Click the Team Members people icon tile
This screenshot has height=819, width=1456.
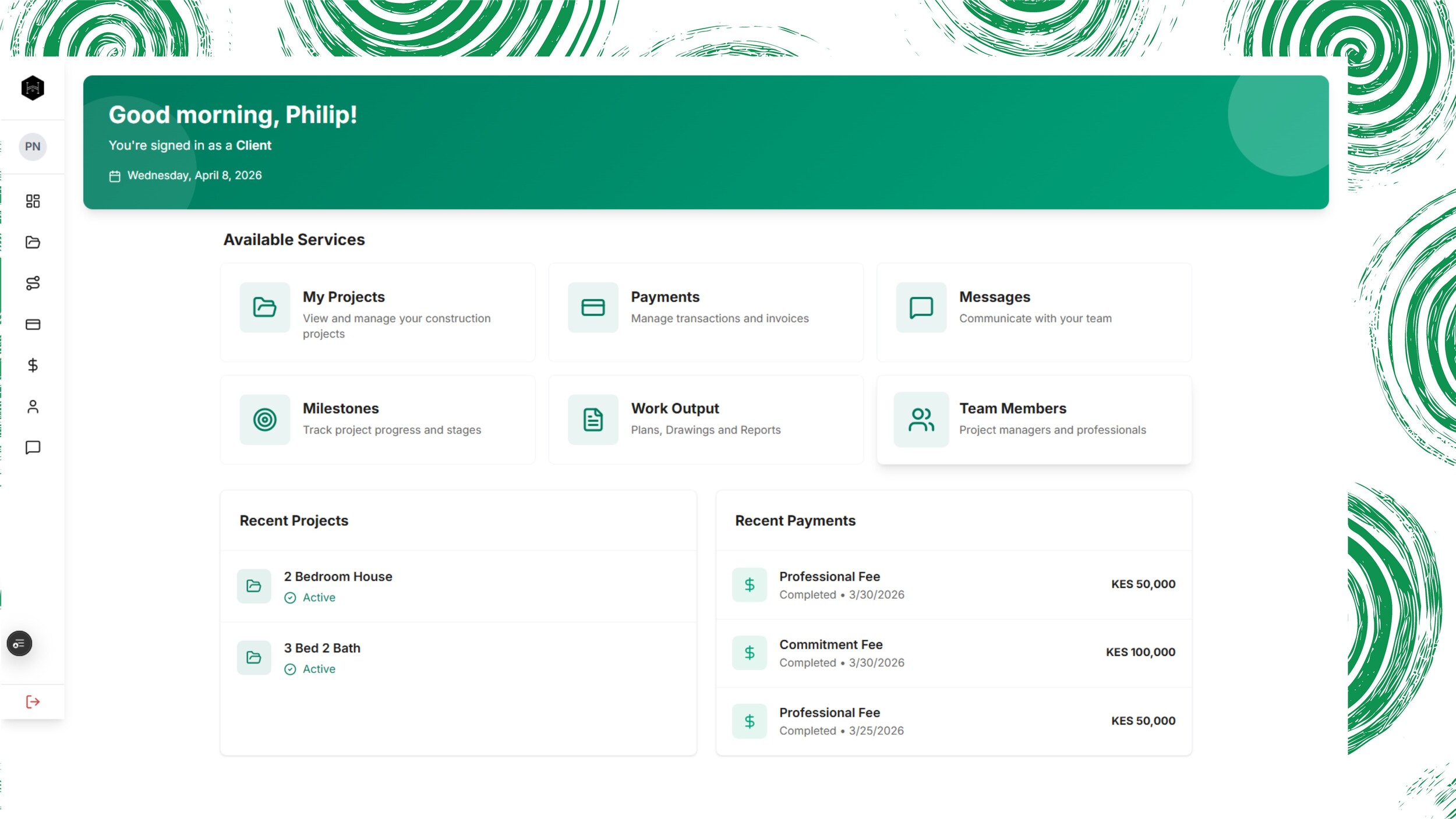click(x=921, y=420)
